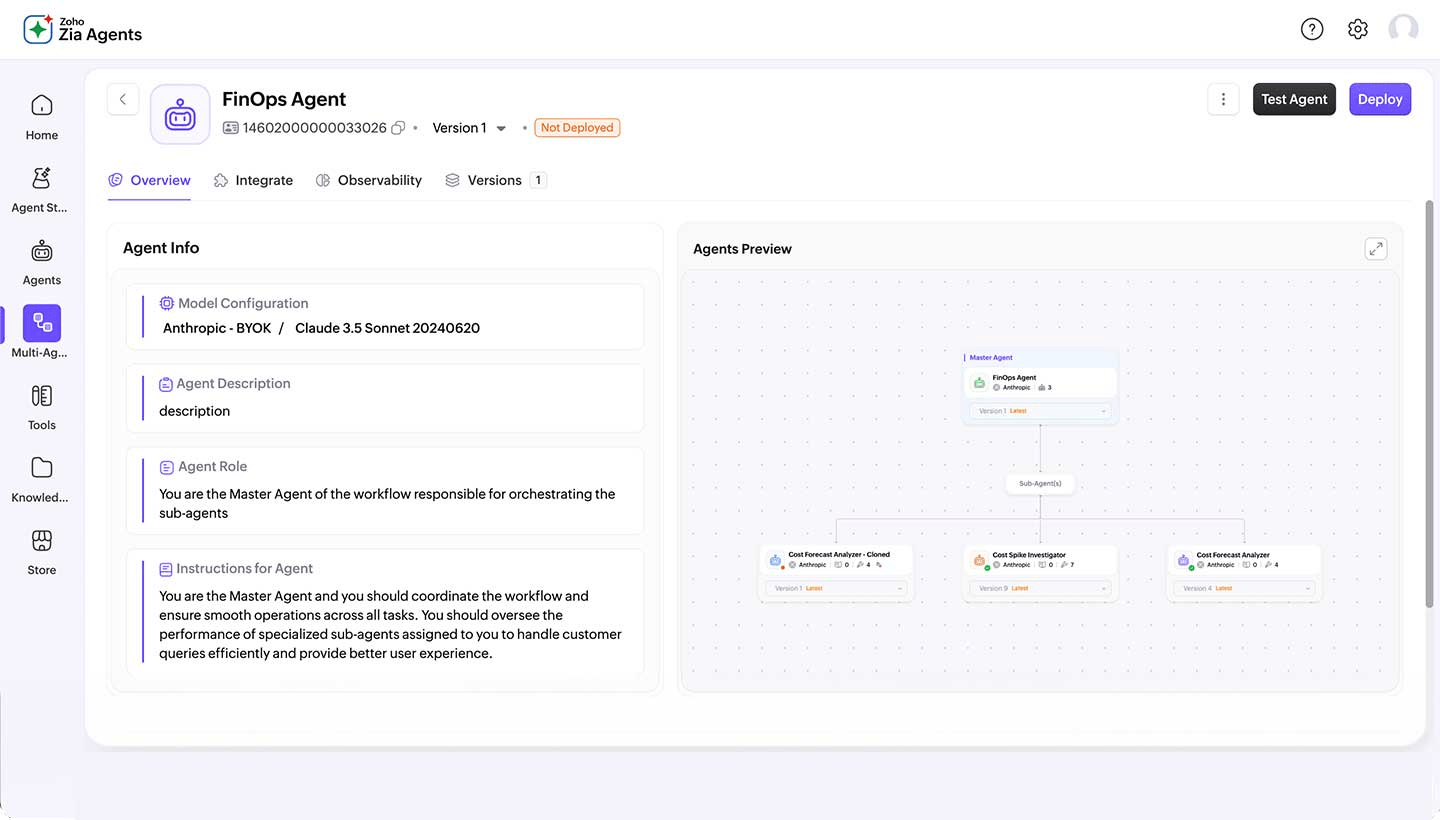Click the Cost Spike Investigator node title
Viewport: 1440px width, 820px height.
coord(1029,555)
